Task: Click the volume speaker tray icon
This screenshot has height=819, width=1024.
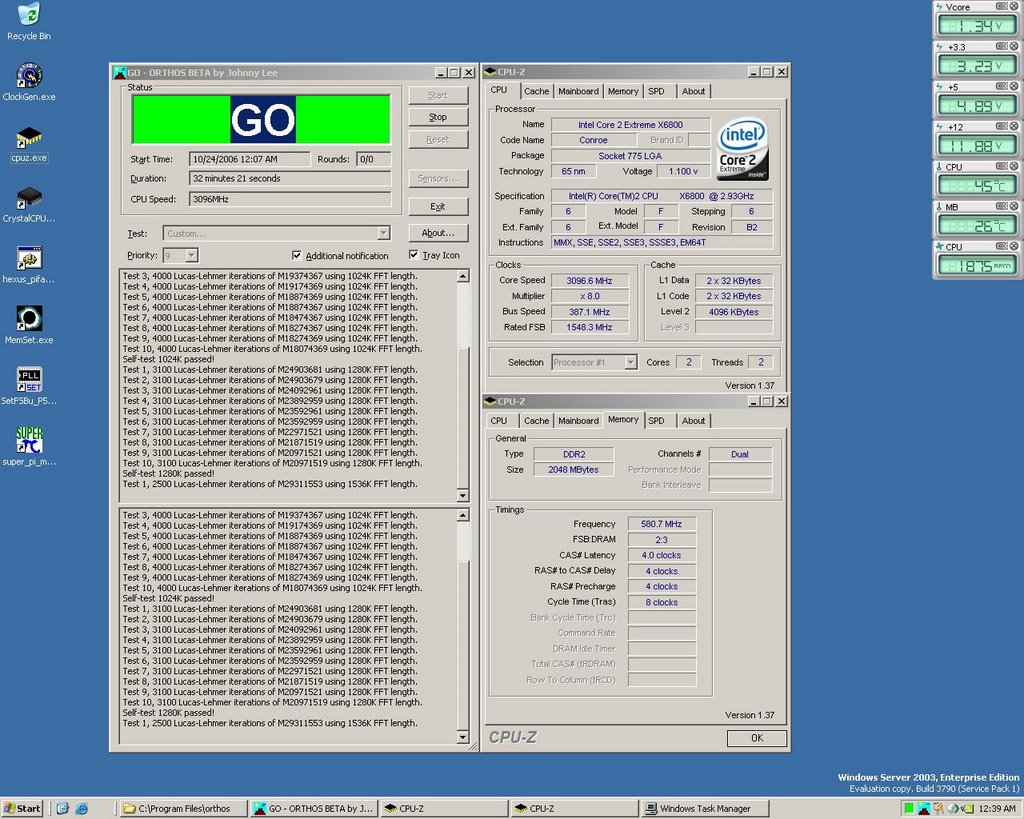Action: coord(955,809)
